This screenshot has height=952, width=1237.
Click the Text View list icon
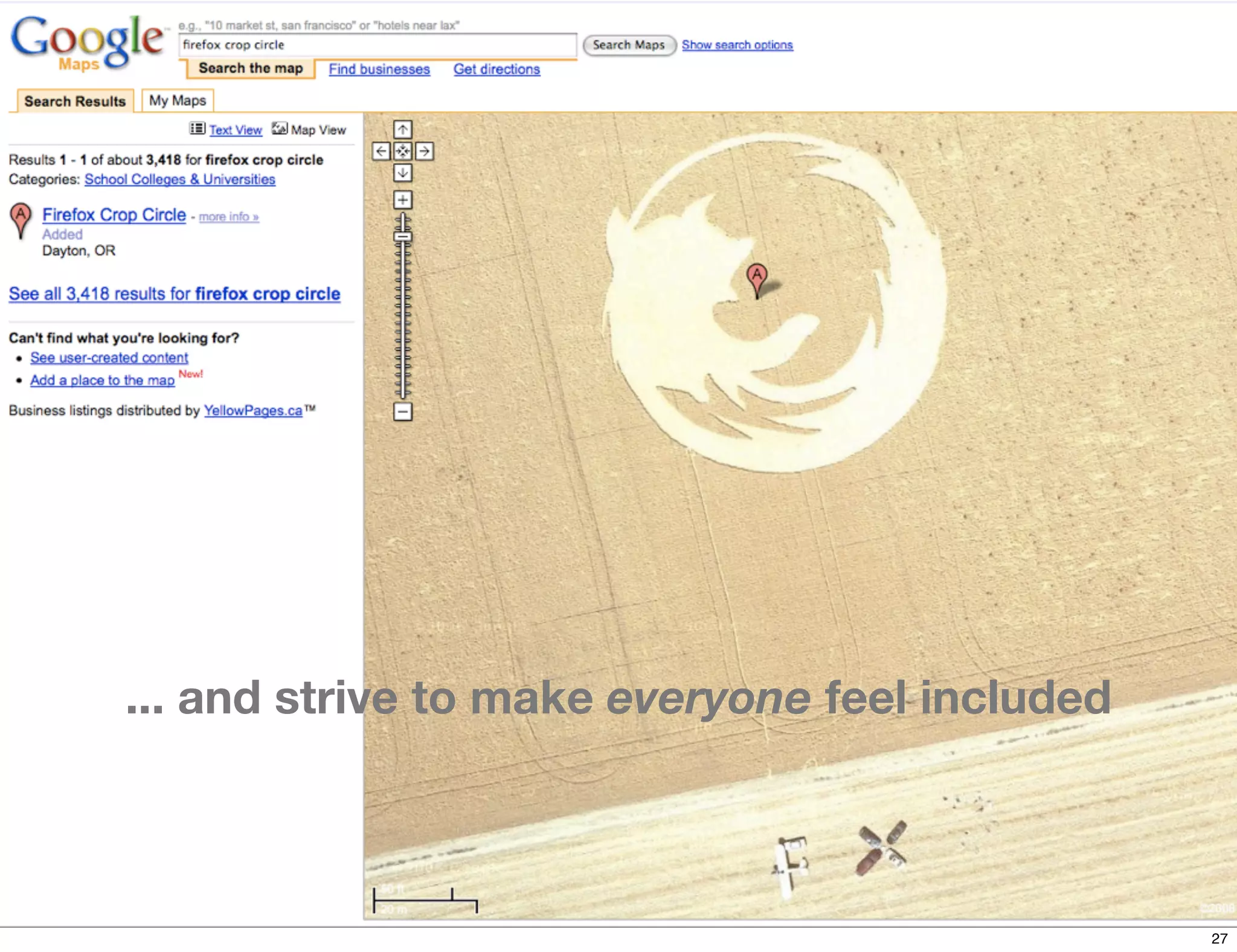197,129
